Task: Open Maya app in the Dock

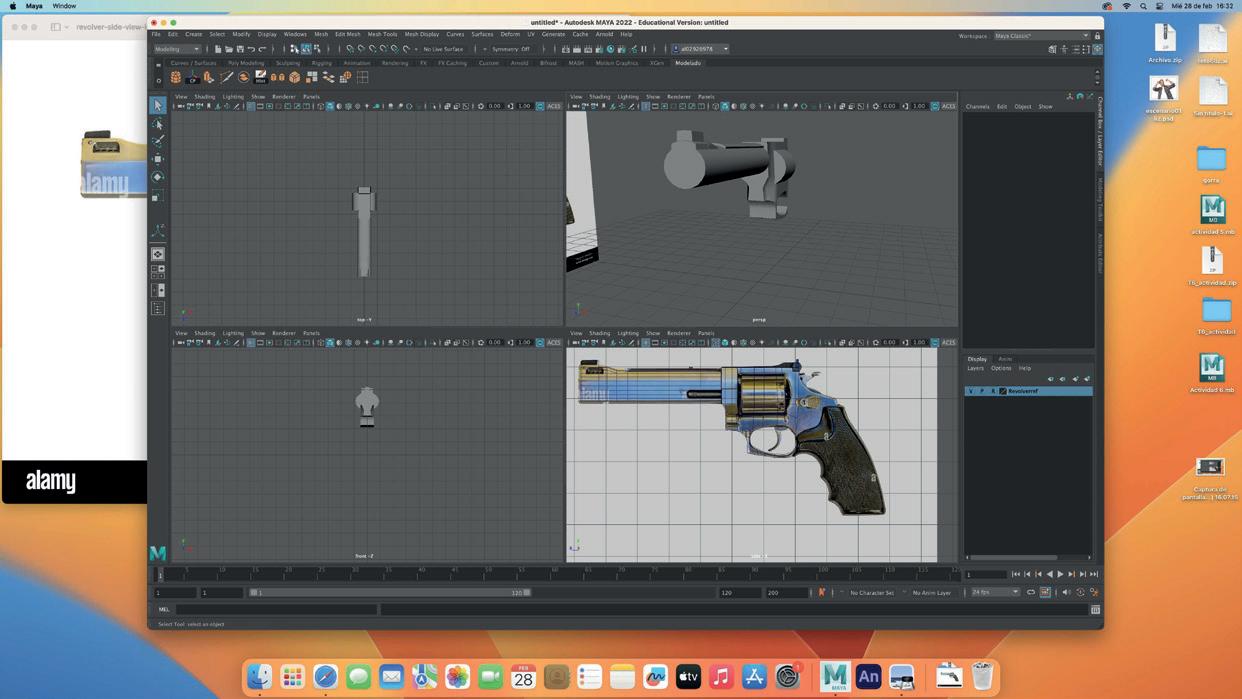Action: 835,677
